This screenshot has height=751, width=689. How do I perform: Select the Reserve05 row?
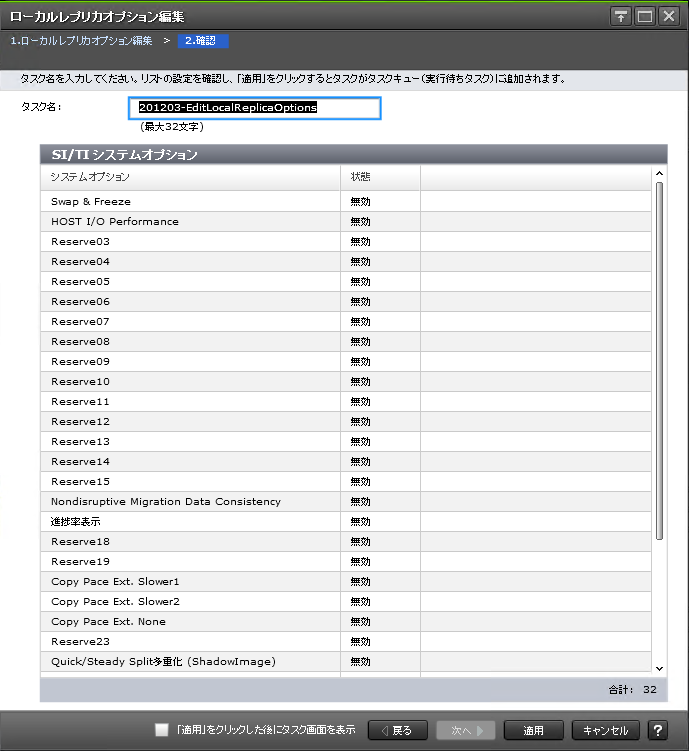(x=346, y=282)
